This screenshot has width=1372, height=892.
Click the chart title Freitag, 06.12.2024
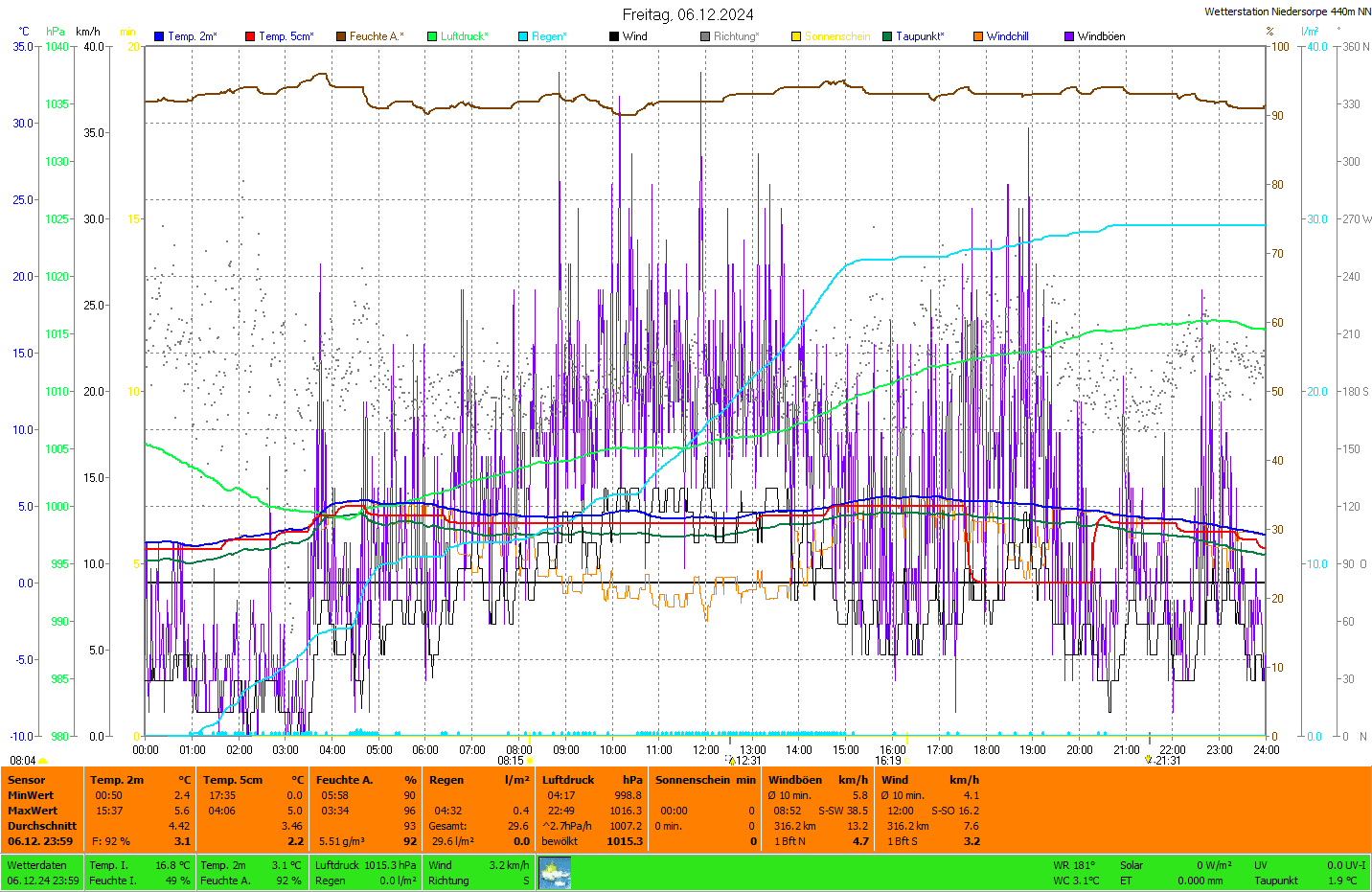687,14
